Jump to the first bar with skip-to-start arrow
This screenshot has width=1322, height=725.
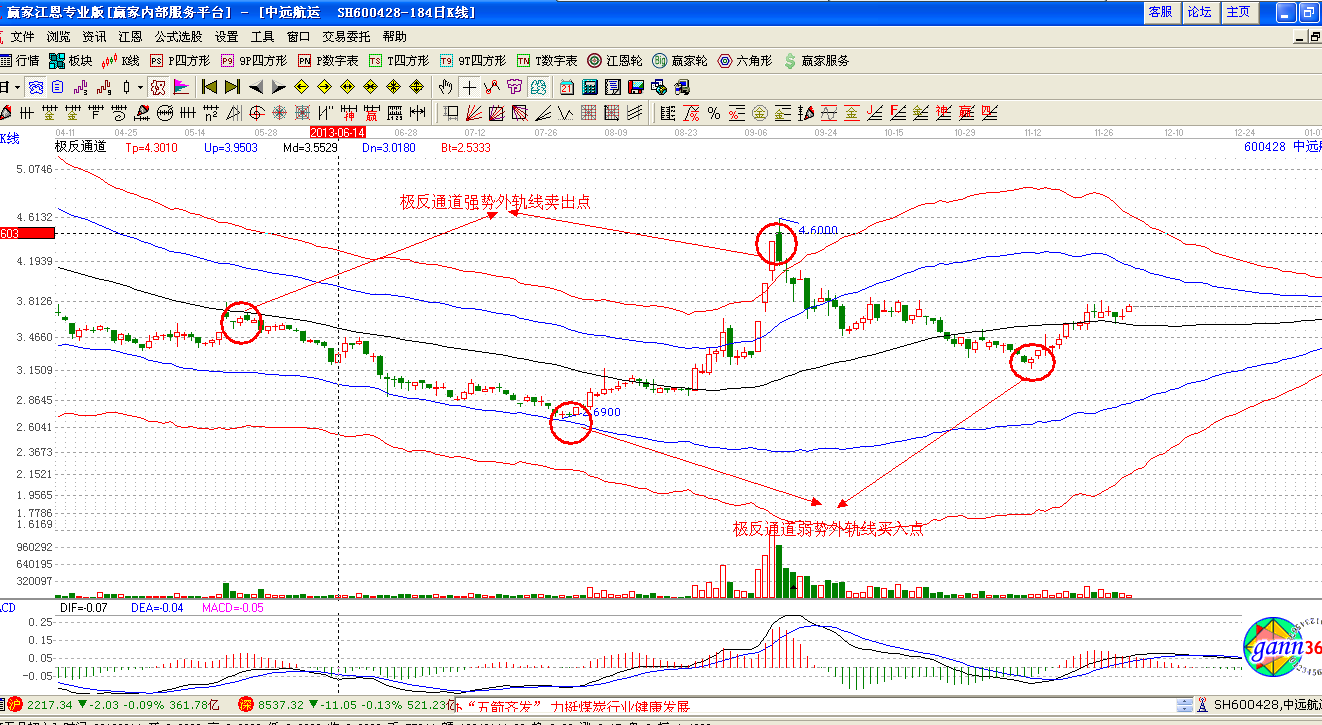coord(209,87)
